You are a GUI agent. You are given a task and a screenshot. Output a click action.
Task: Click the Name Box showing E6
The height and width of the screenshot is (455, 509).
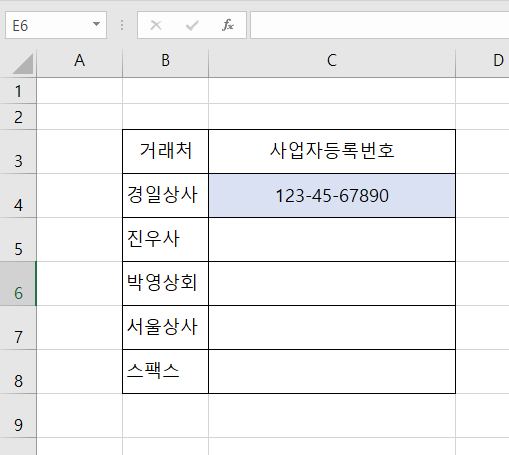point(56,25)
